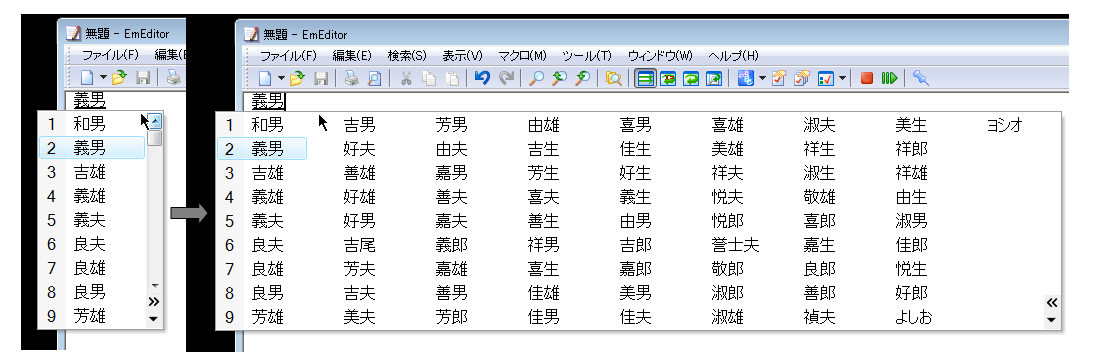The image size is (1096, 364).
Task: Toggle Wrap by Page icon
Action: pos(714,78)
